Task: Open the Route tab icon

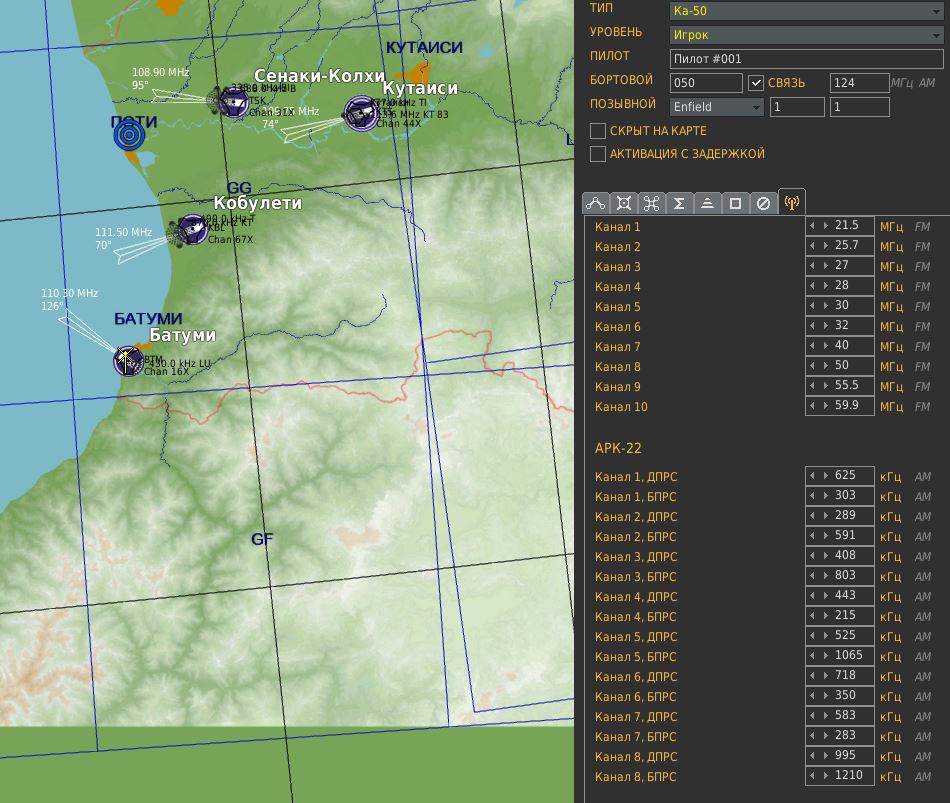Action: (x=596, y=203)
